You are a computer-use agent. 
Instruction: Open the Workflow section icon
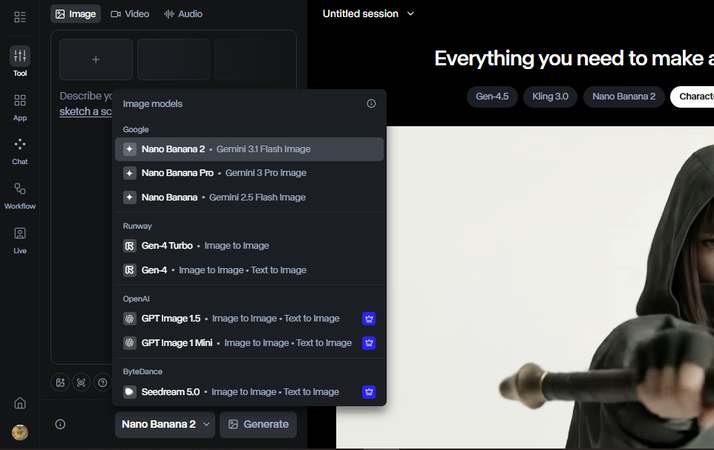20,189
